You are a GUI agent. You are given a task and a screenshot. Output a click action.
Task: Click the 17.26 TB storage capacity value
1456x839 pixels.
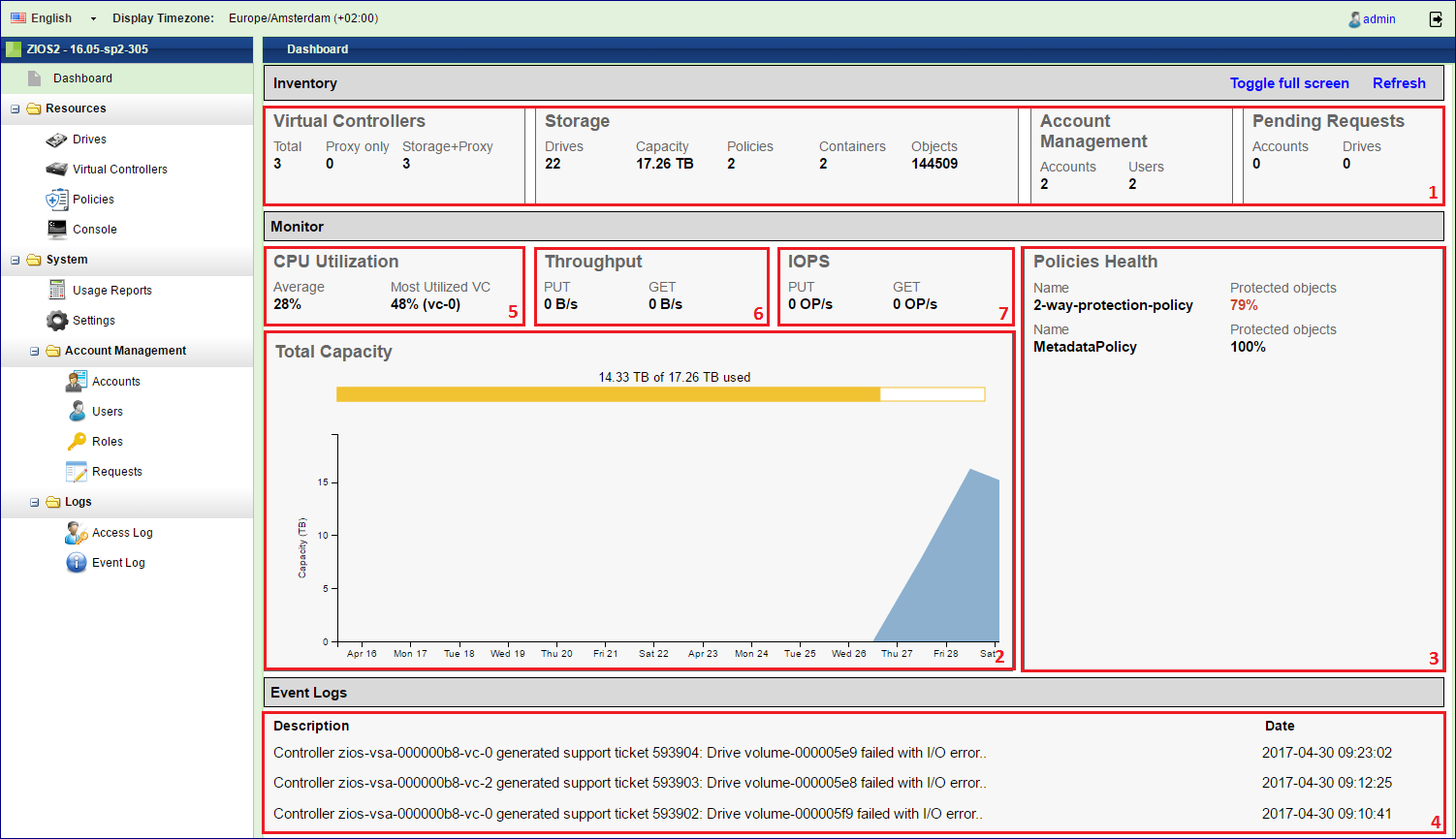pos(665,164)
